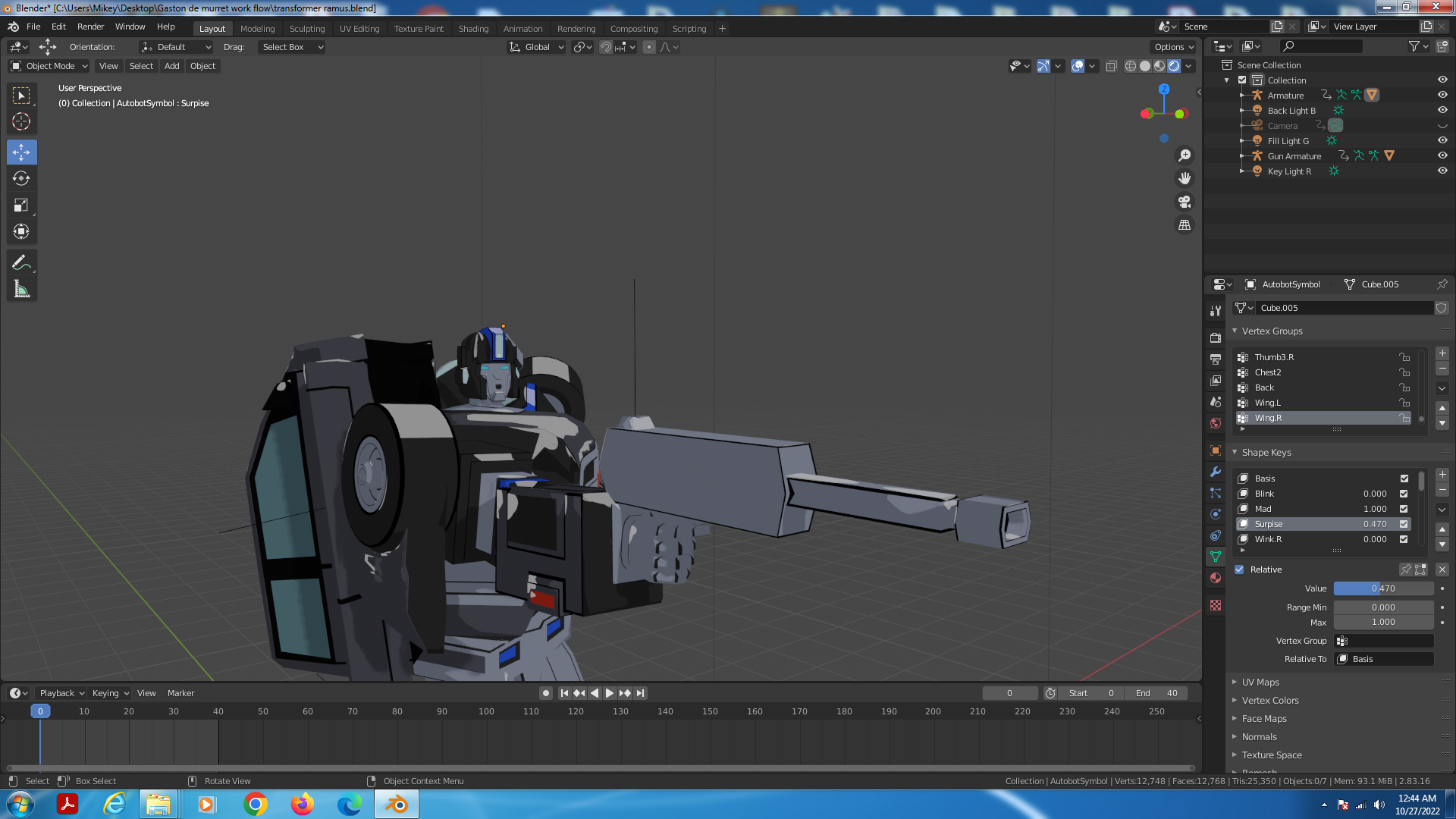Image resolution: width=1456 pixels, height=819 pixels.
Task: Adjust the Surpise shape key Value slider
Action: [x=1383, y=588]
